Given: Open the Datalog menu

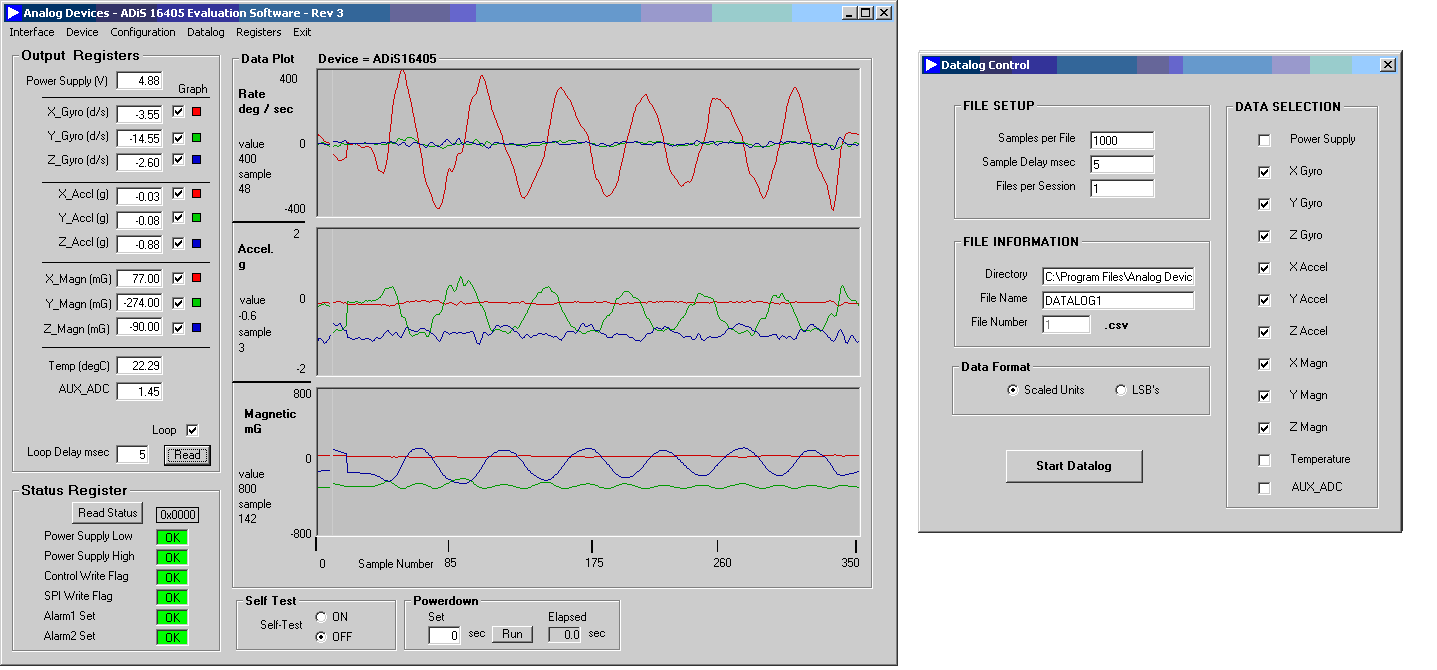Looking at the screenshot, I should point(206,32).
